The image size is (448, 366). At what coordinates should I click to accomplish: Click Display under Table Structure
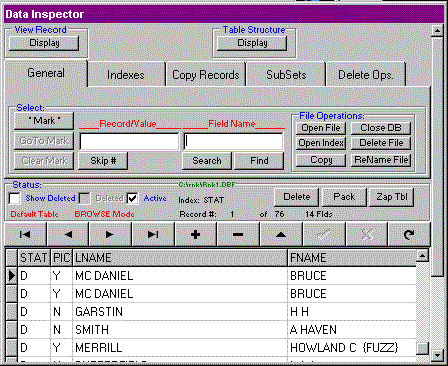[x=252, y=43]
